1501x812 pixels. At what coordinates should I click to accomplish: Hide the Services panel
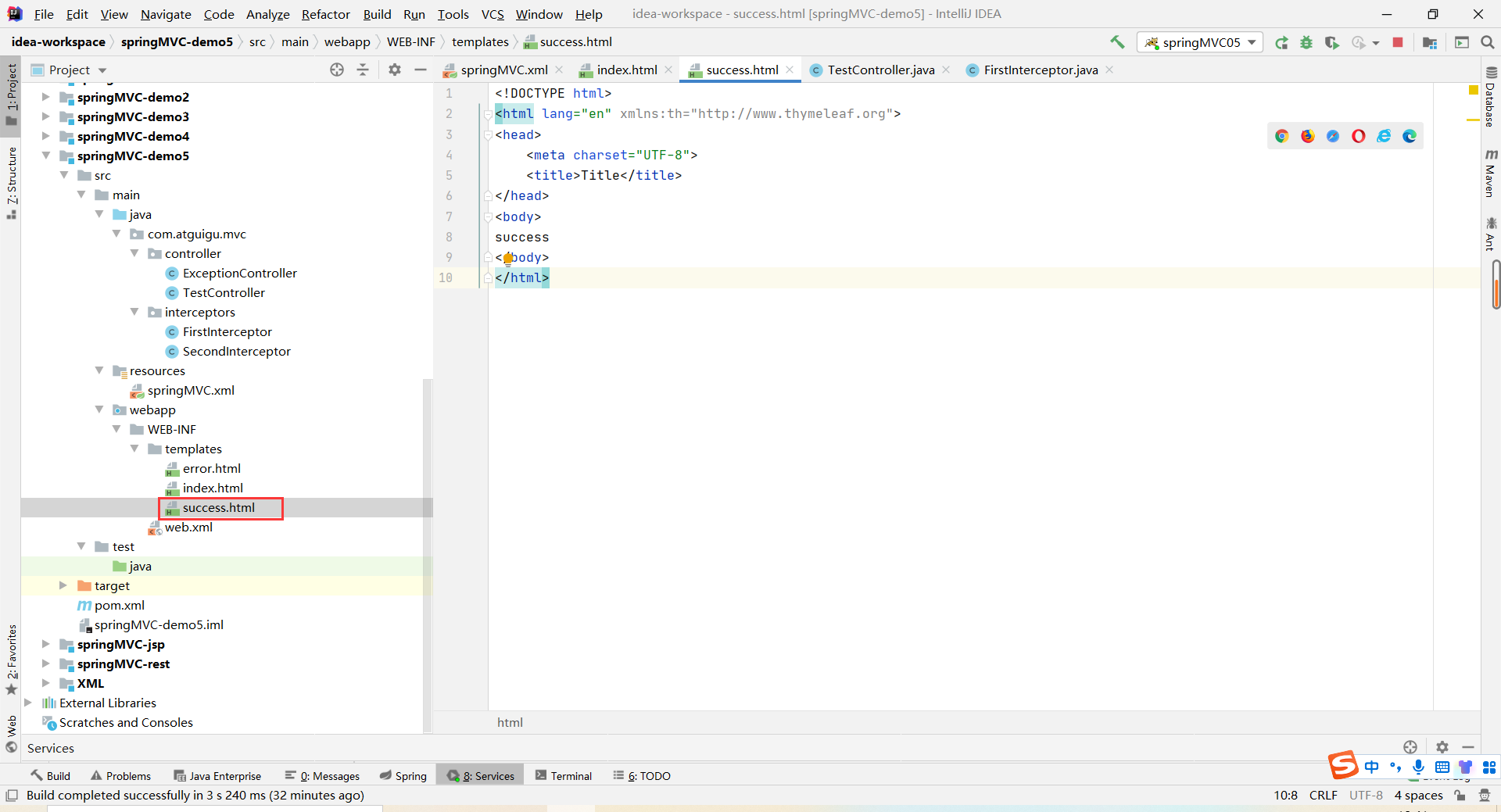click(1468, 747)
